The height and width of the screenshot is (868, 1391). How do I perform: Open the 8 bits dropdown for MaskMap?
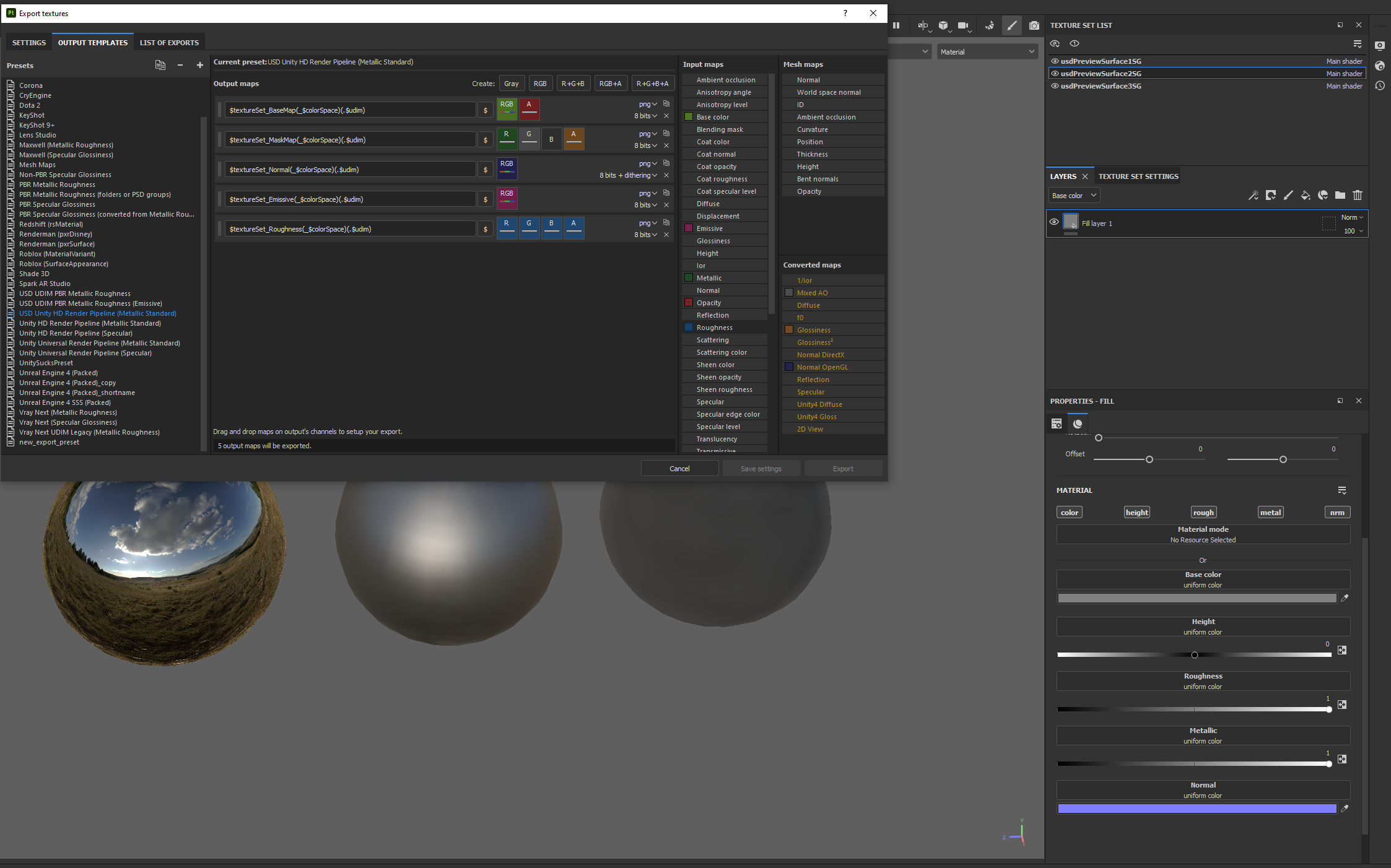point(645,145)
